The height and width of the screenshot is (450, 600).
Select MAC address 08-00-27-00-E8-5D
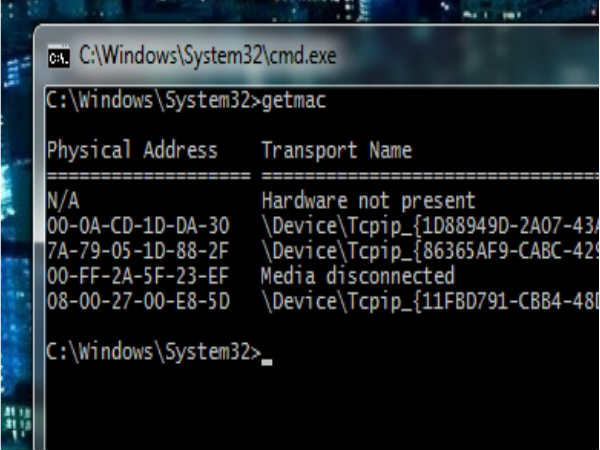(x=138, y=301)
